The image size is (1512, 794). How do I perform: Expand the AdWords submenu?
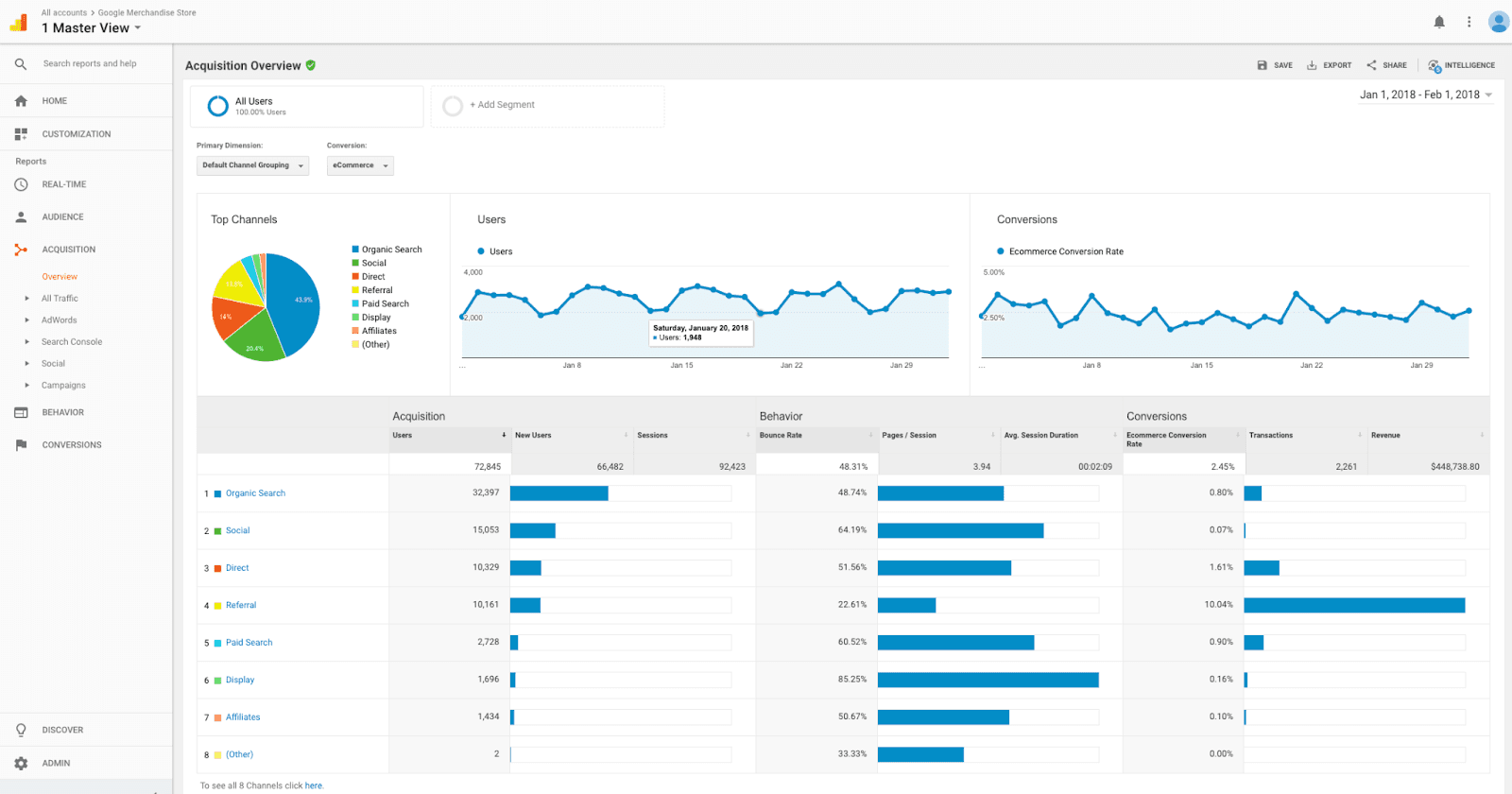tap(26, 320)
